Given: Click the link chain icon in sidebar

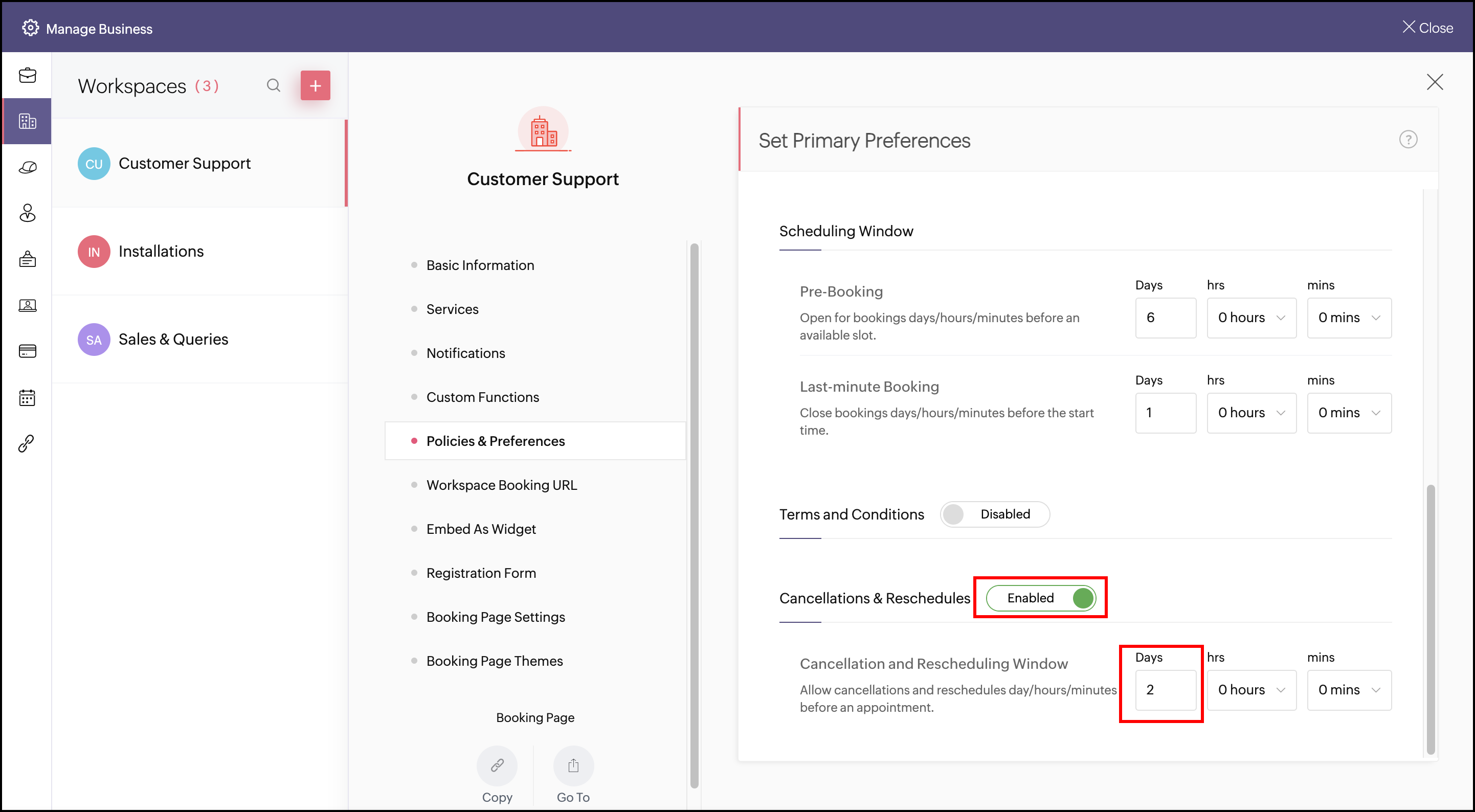Looking at the screenshot, I should click(27, 443).
